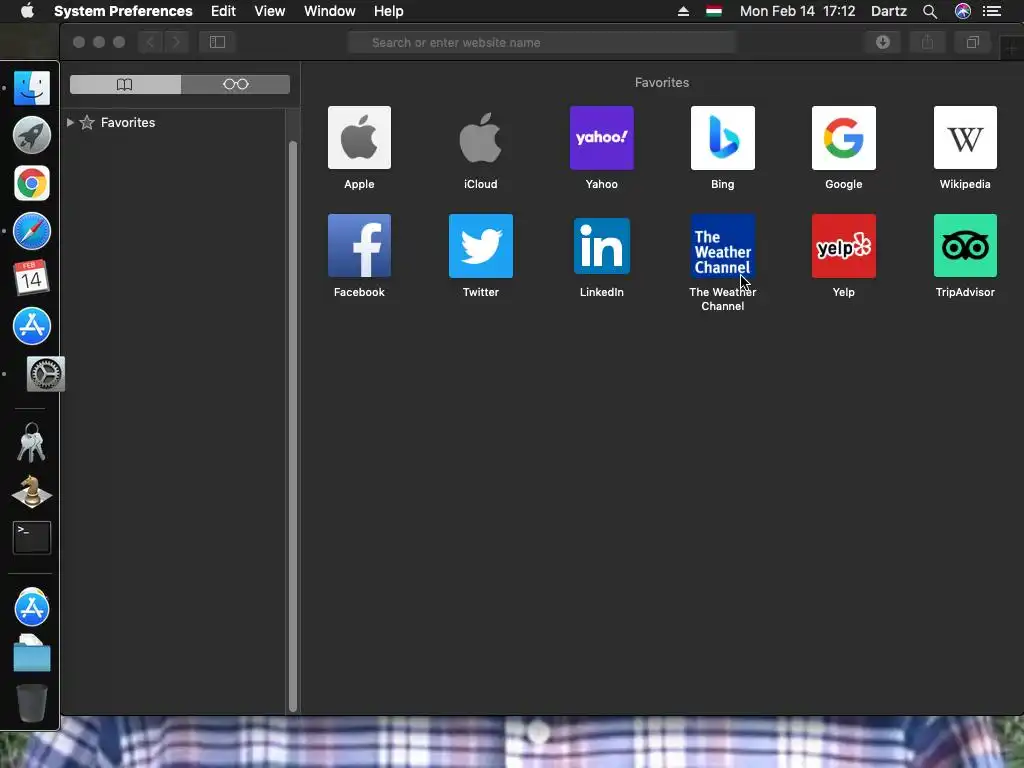Open Launchpad from the Dock
The height and width of the screenshot is (768, 1024).
click(31, 135)
